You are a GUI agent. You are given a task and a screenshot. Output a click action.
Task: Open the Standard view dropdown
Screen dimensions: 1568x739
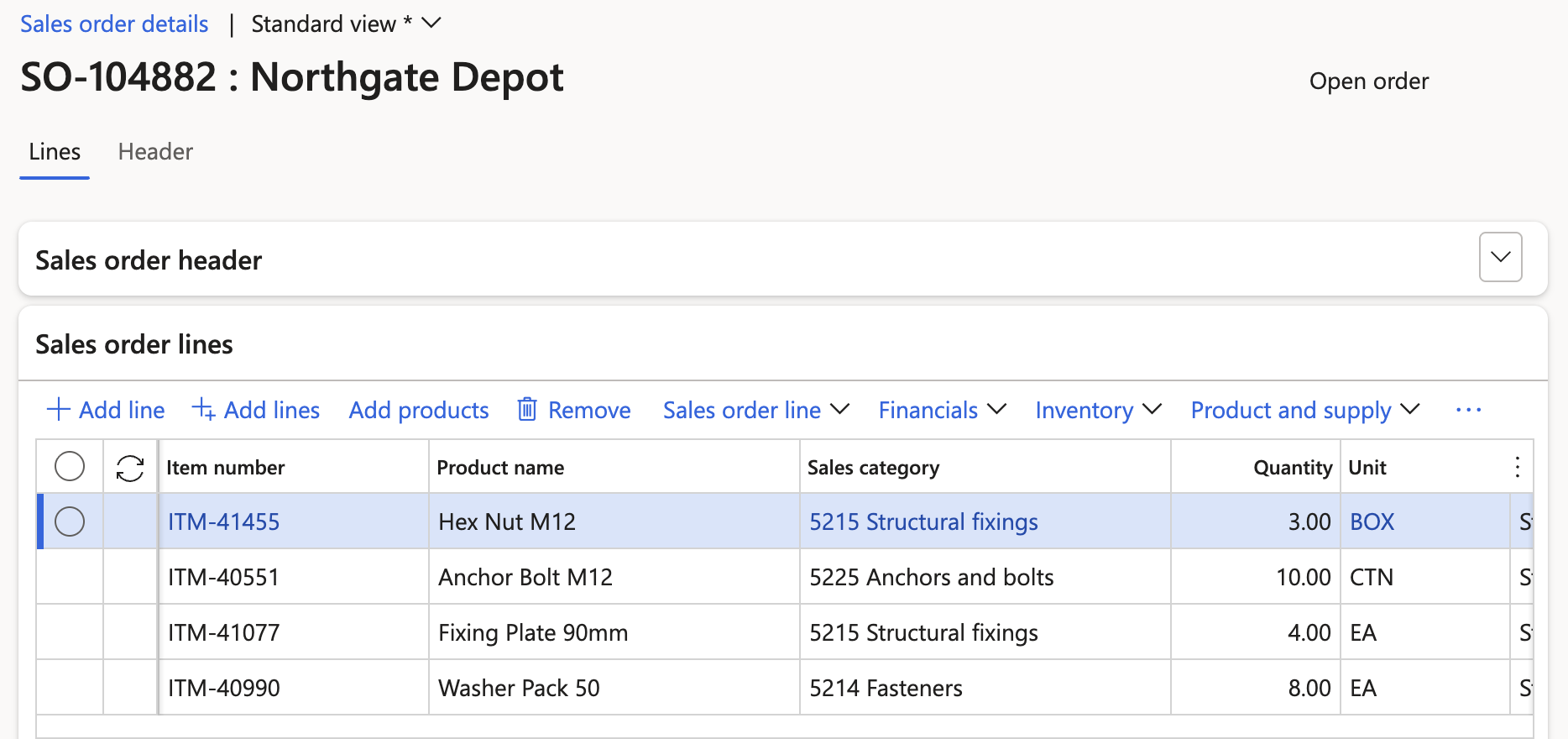(346, 24)
